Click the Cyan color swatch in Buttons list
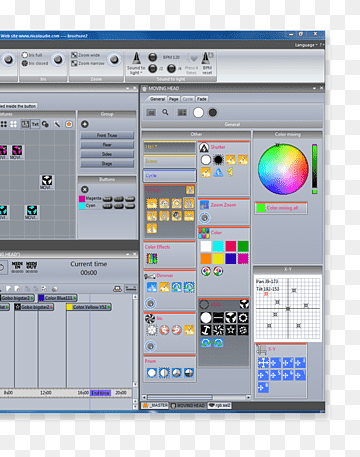Image resolution: width=360 pixels, height=457 pixels. tap(82, 206)
